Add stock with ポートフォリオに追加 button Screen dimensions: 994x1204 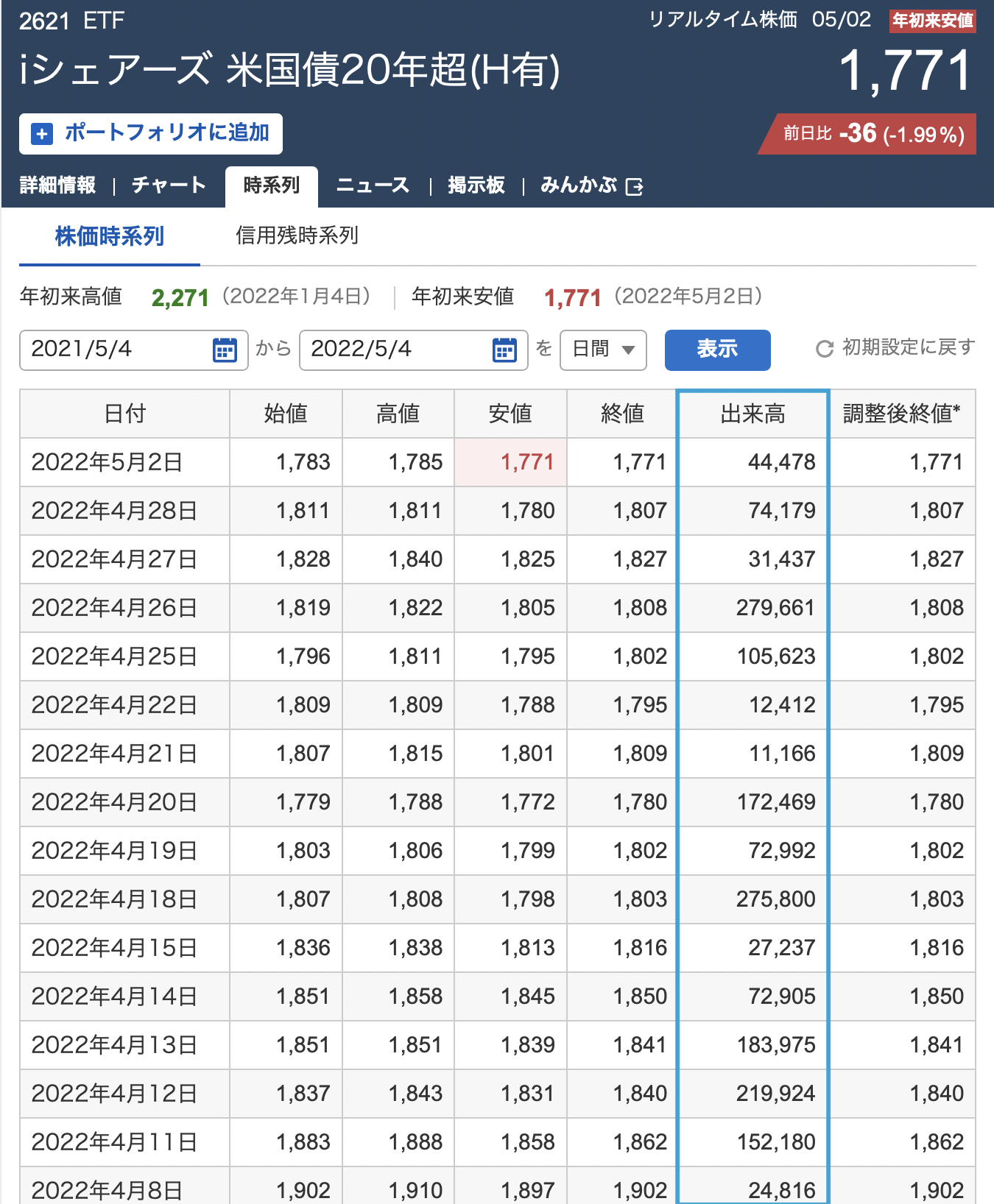pyautogui.click(x=151, y=134)
